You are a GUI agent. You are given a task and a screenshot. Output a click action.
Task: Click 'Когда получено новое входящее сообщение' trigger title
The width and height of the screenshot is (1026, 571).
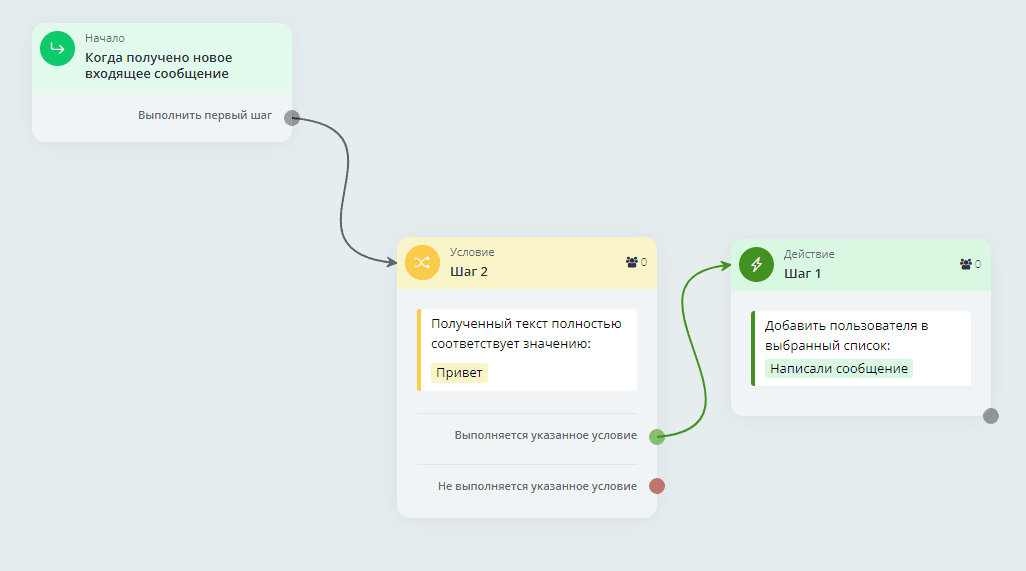[x=158, y=65]
